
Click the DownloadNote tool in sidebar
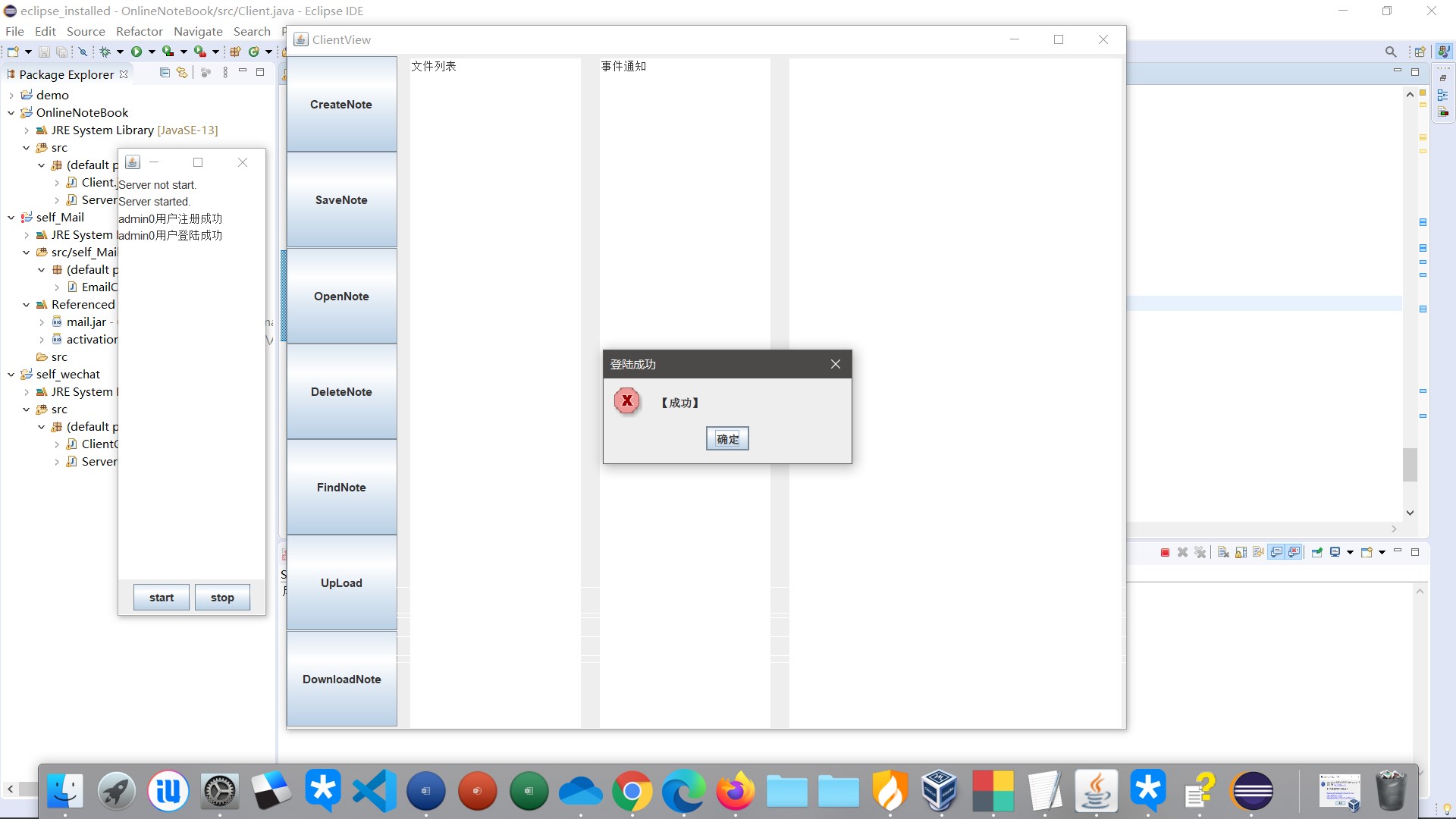pyautogui.click(x=341, y=679)
